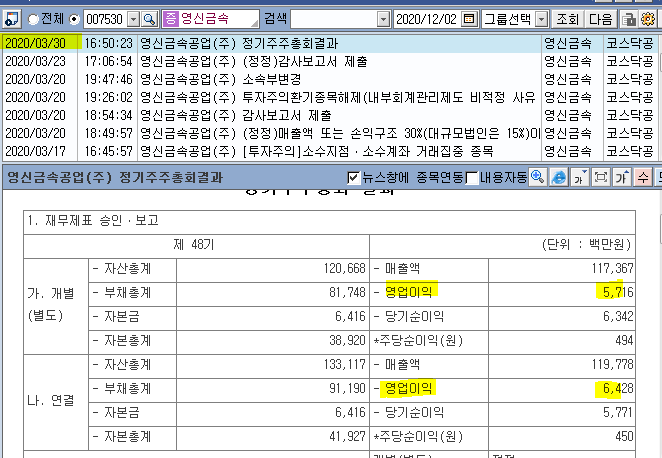Click the pink 수 button icon
Screen dimensions: 662x458
click(643, 177)
